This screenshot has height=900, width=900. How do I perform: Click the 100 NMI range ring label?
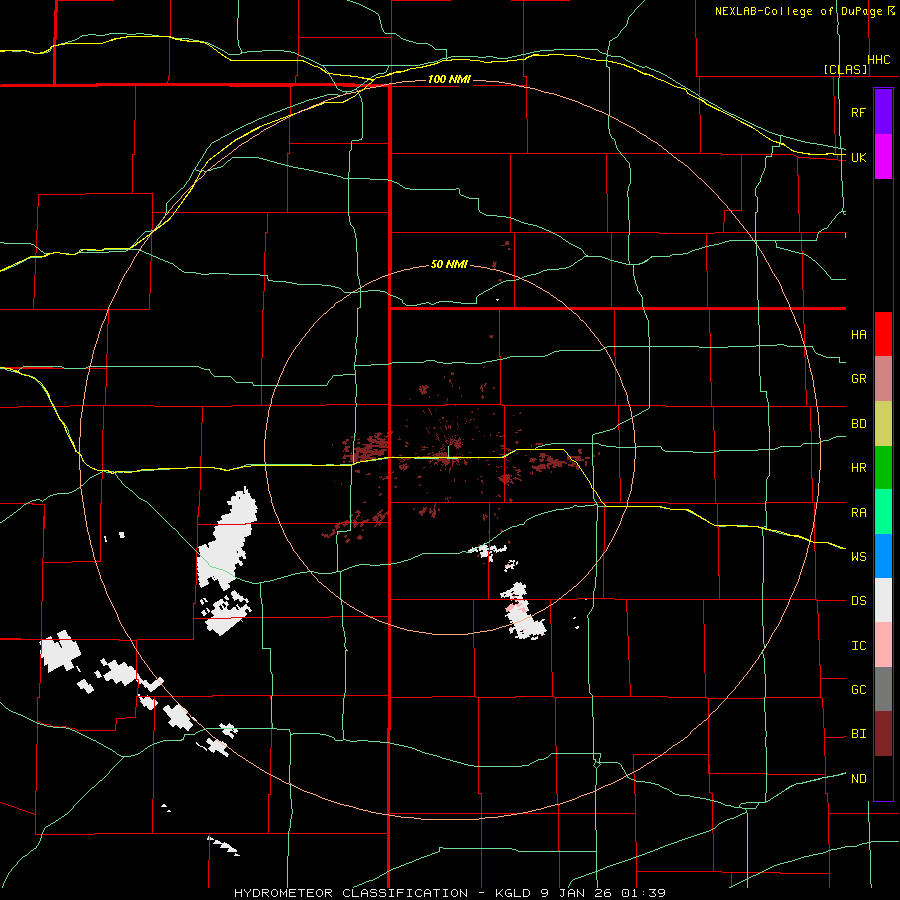(449, 79)
